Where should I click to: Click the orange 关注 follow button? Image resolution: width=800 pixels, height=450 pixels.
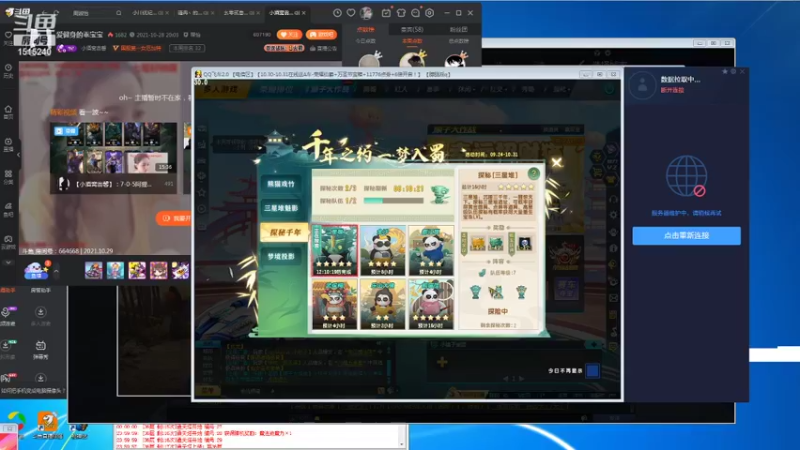(x=289, y=34)
